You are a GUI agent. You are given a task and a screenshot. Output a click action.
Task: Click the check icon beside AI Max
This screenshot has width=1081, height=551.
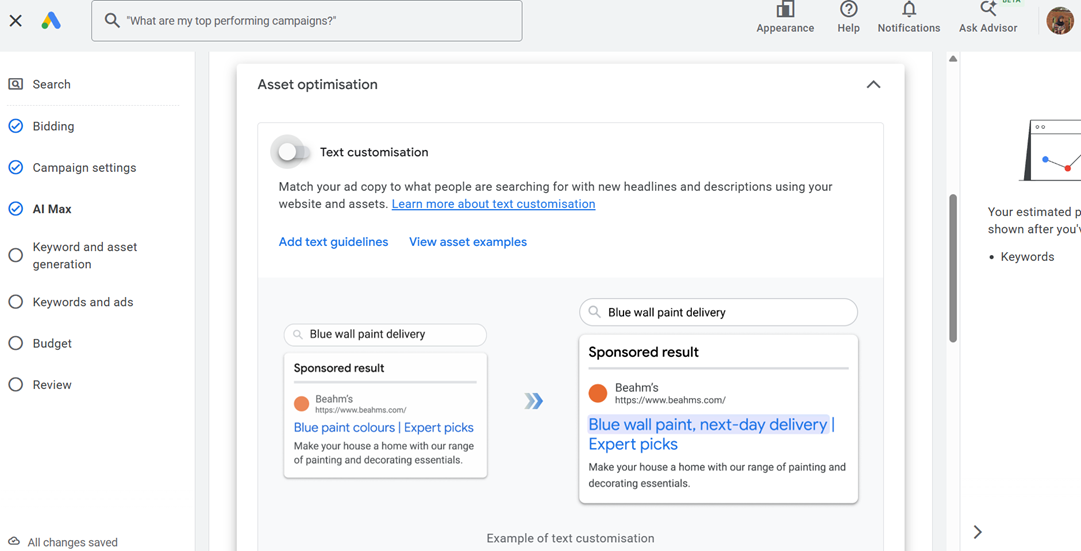15,209
